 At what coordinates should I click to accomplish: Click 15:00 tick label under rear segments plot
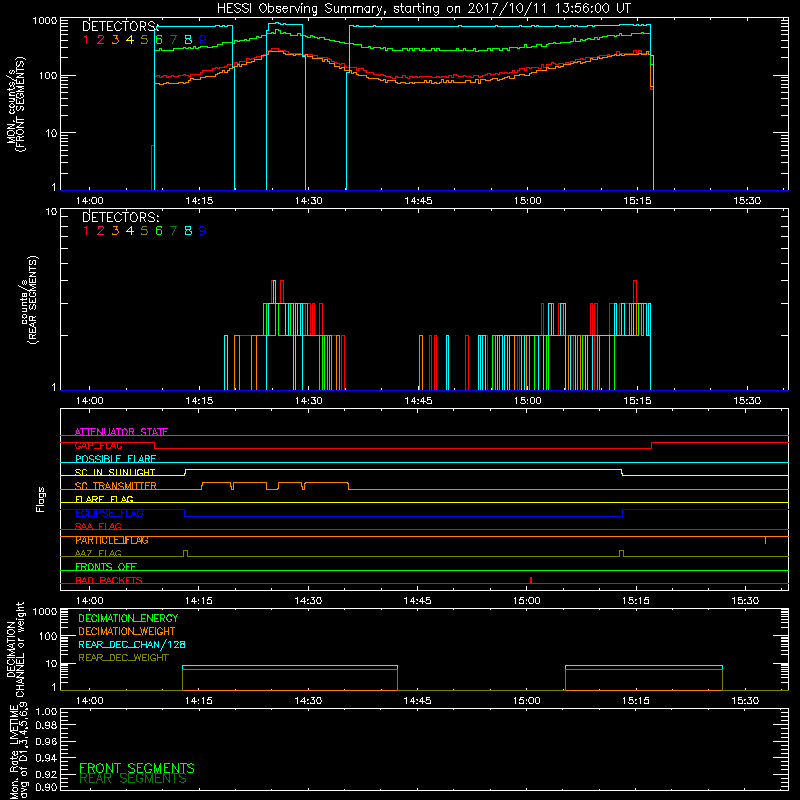coord(528,401)
